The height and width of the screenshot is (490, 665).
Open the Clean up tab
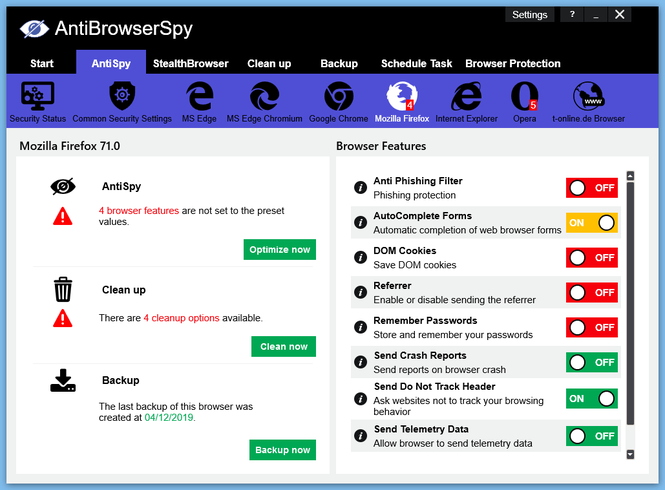(x=269, y=63)
